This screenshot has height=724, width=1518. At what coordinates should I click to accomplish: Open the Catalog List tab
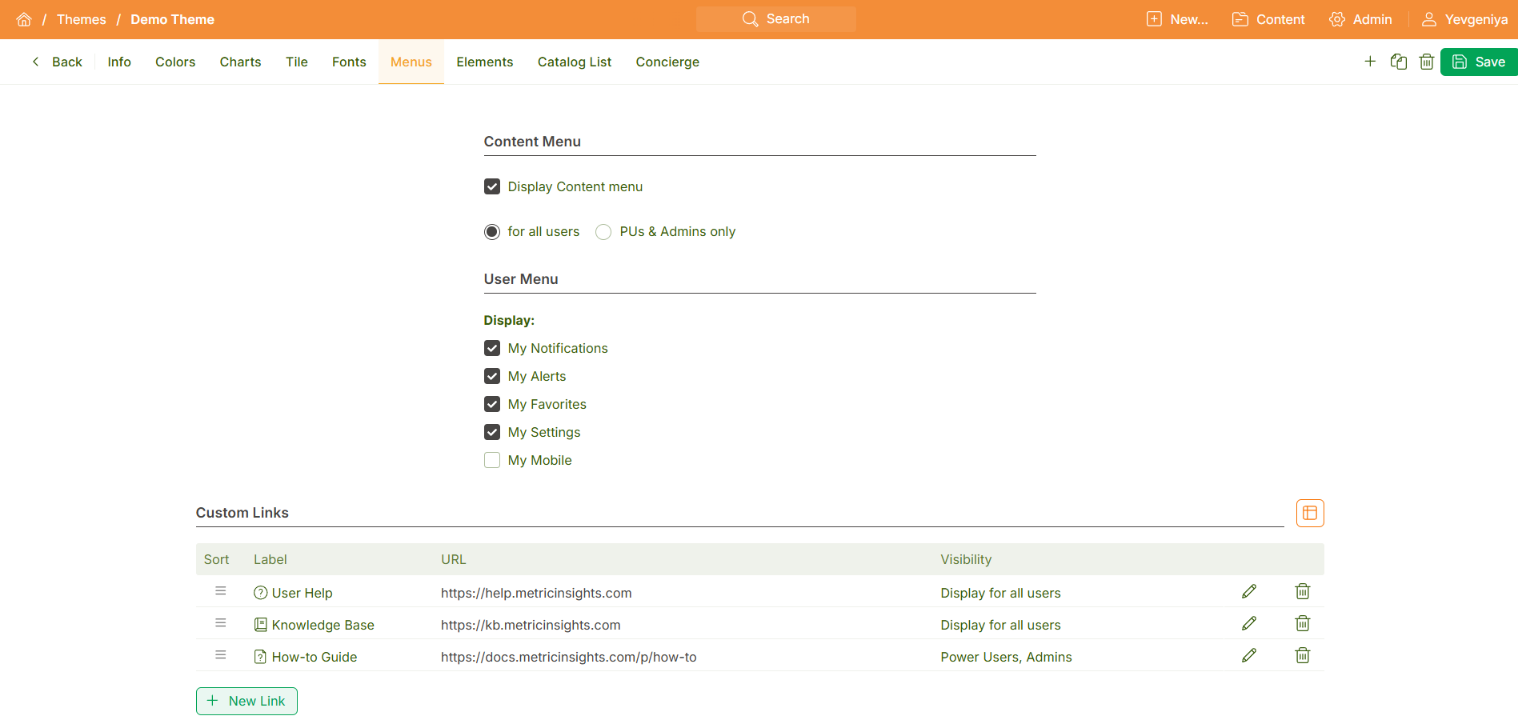574,62
